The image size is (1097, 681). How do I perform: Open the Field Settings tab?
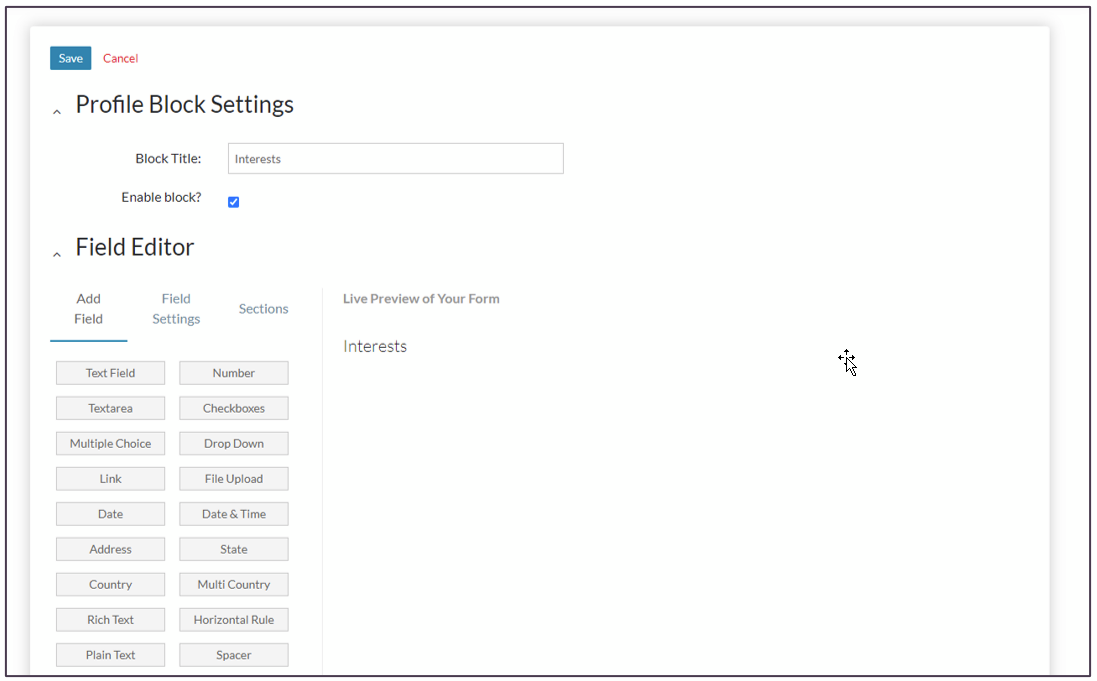point(176,309)
